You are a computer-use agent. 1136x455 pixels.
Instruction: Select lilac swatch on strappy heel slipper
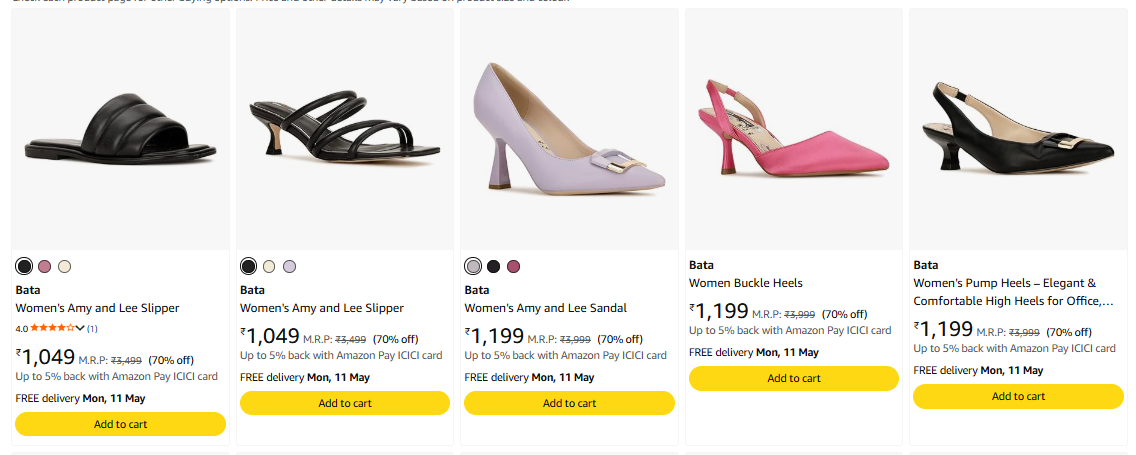click(290, 267)
